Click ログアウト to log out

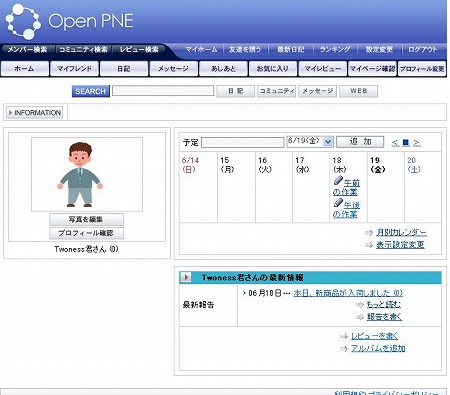(422, 49)
